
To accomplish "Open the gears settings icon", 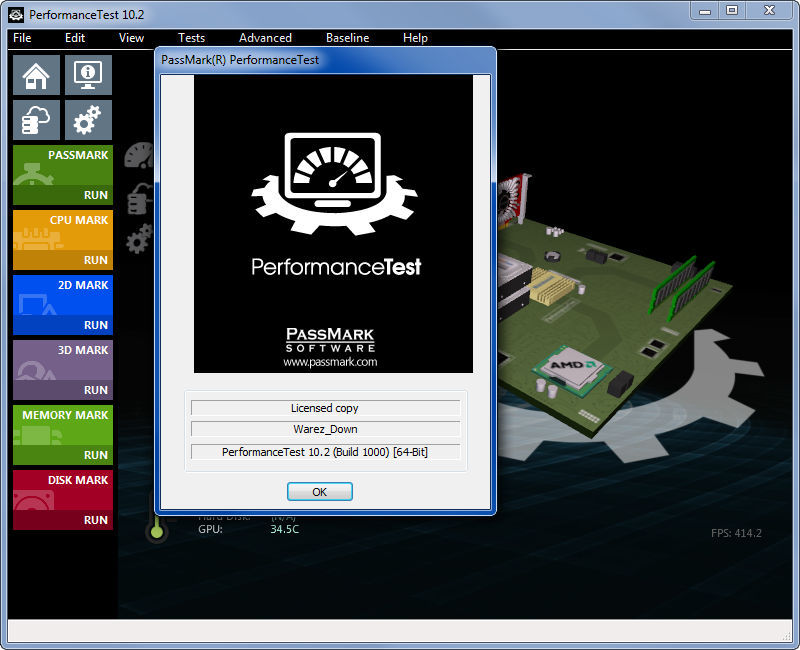I will [88, 120].
